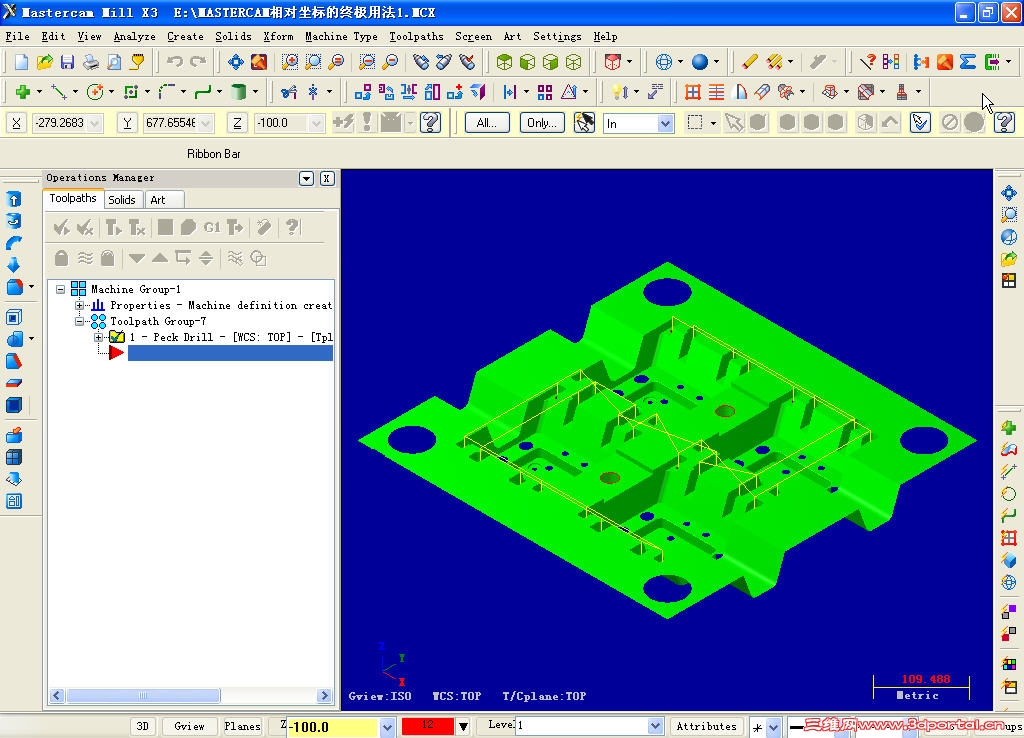Image resolution: width=1024 pixels, height=738 pixels.
Task: Click the Attributes button in status bar
Action: 706,726
